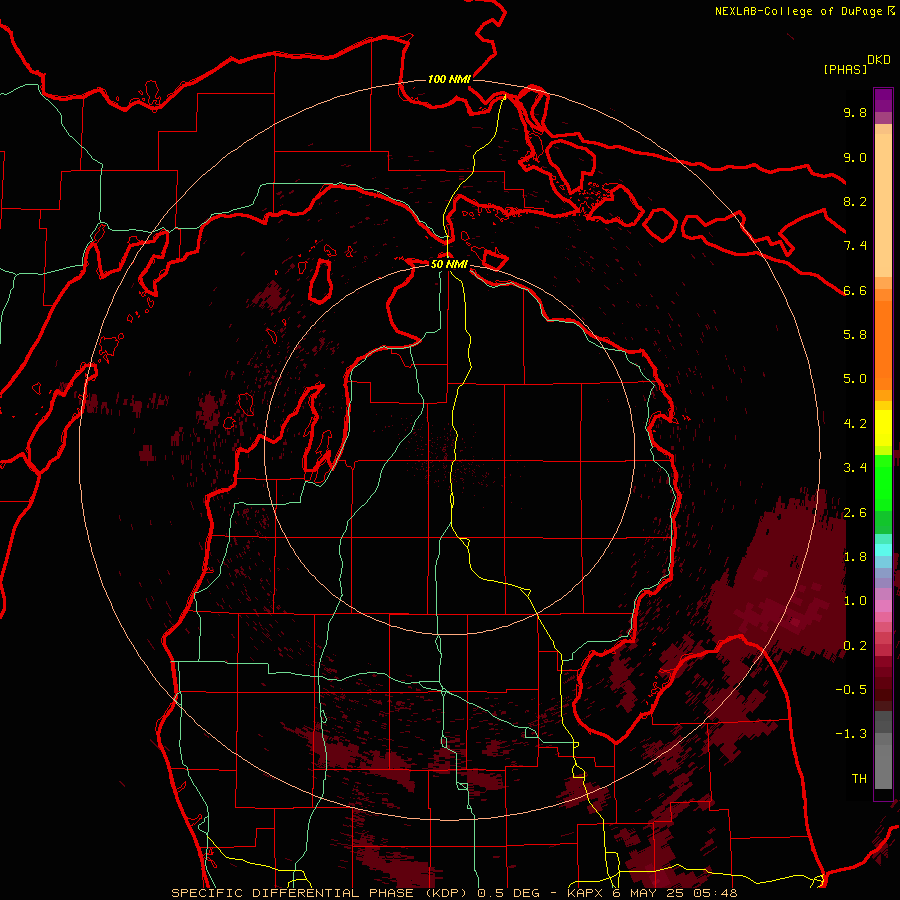Image resolution: width=900 pixels, height=900 pixels.
Task: Click the 100 NMI range ring label
Action: click(449, 79)
